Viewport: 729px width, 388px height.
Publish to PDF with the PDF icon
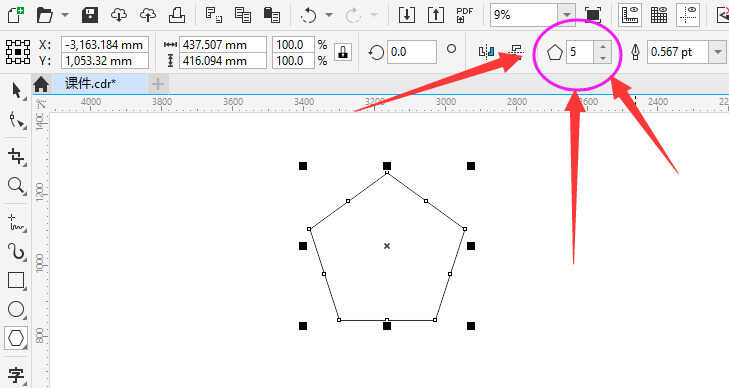coord(464,15)
